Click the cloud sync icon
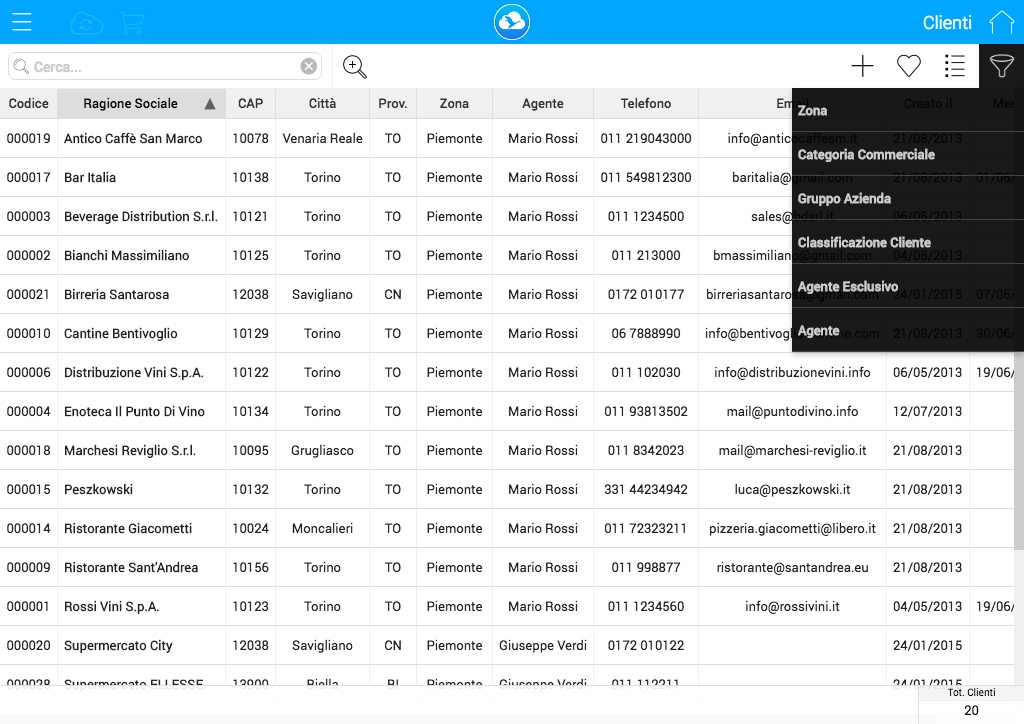 (x=86, y=24)
